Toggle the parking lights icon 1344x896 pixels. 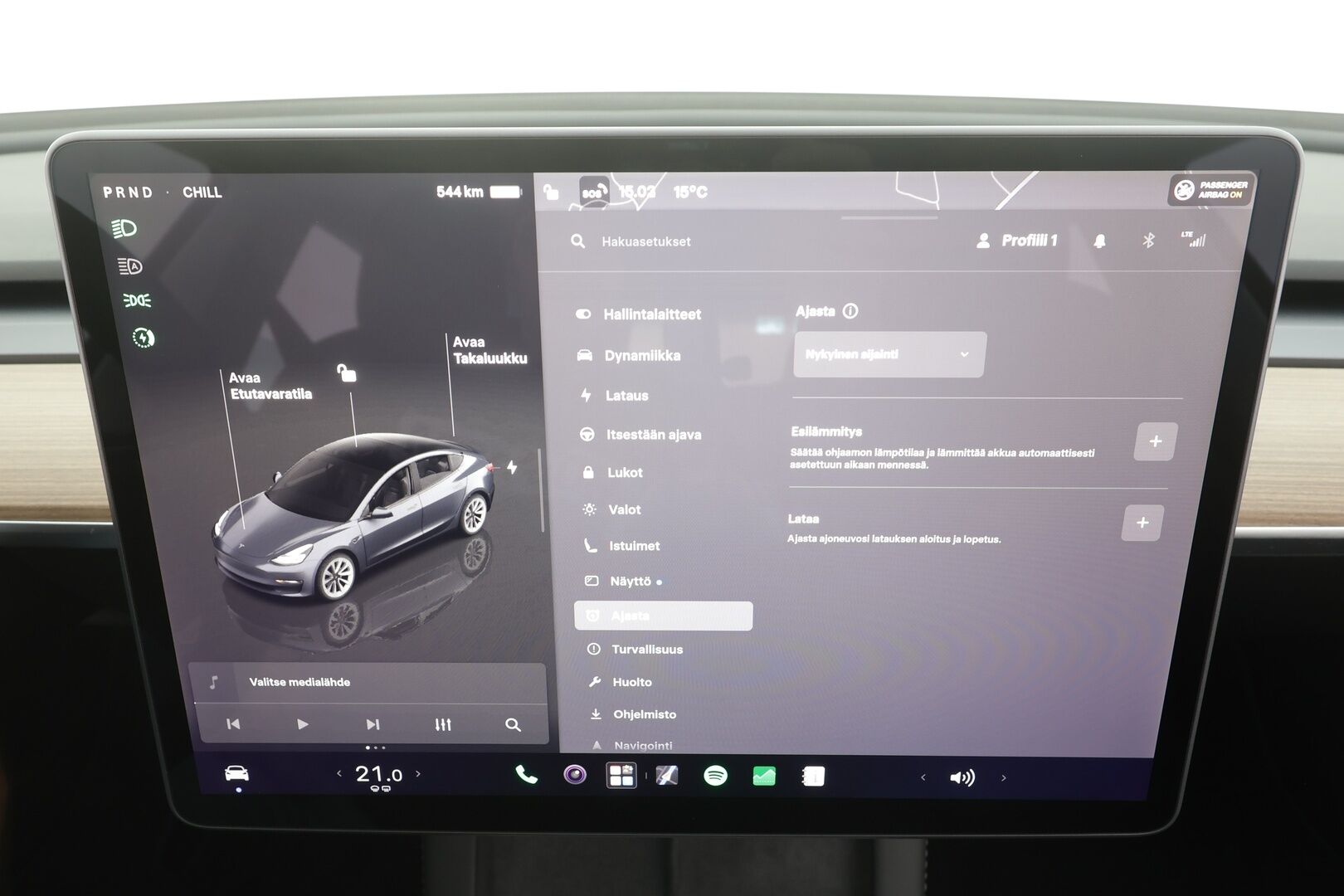(x=138, y=300)
